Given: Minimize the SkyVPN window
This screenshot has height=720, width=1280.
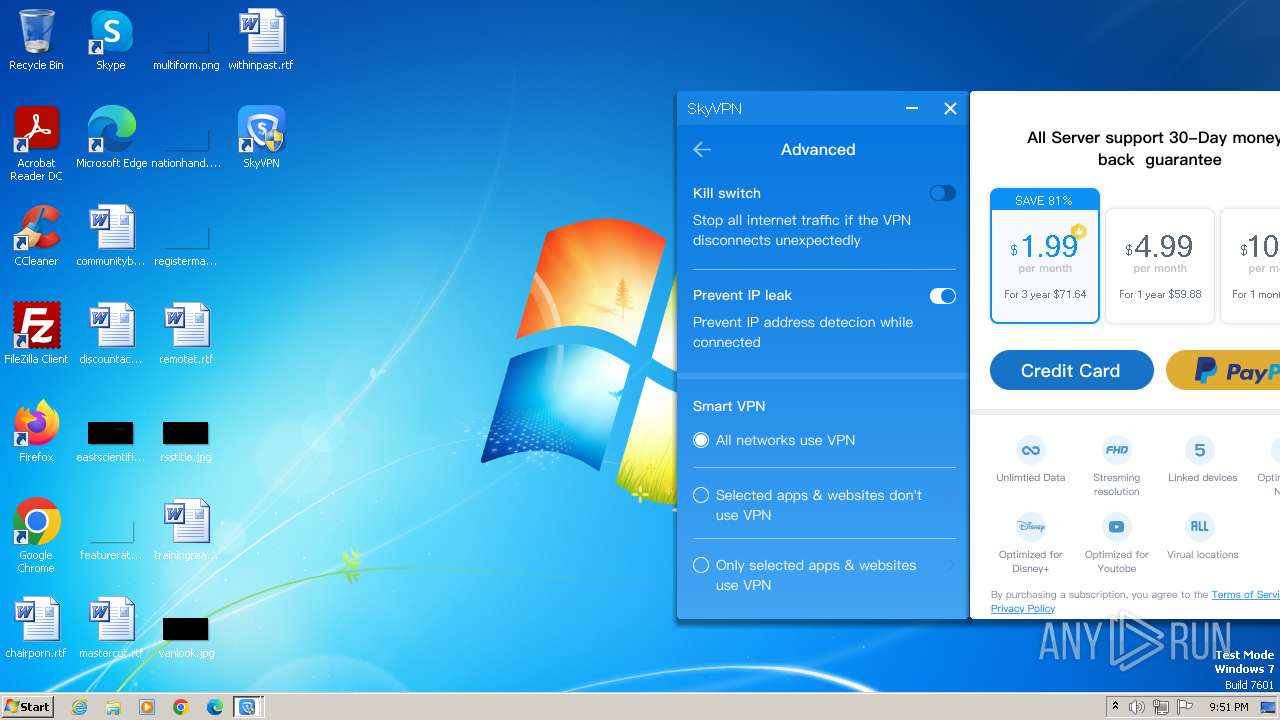Looking at the screenshot, I should pyautogui.click(x=912, y=108).
